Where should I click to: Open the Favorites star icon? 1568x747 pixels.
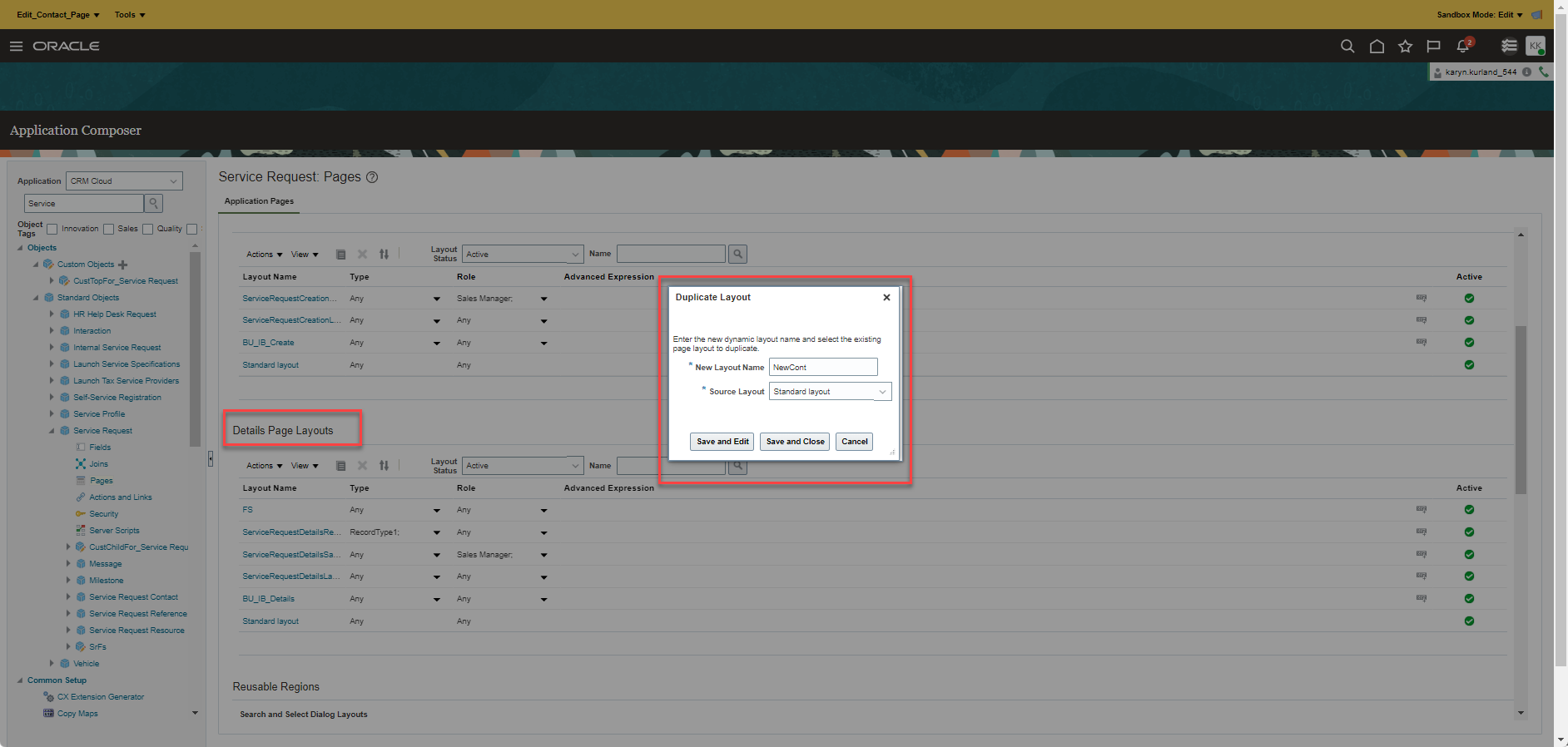coord(1406,47)
